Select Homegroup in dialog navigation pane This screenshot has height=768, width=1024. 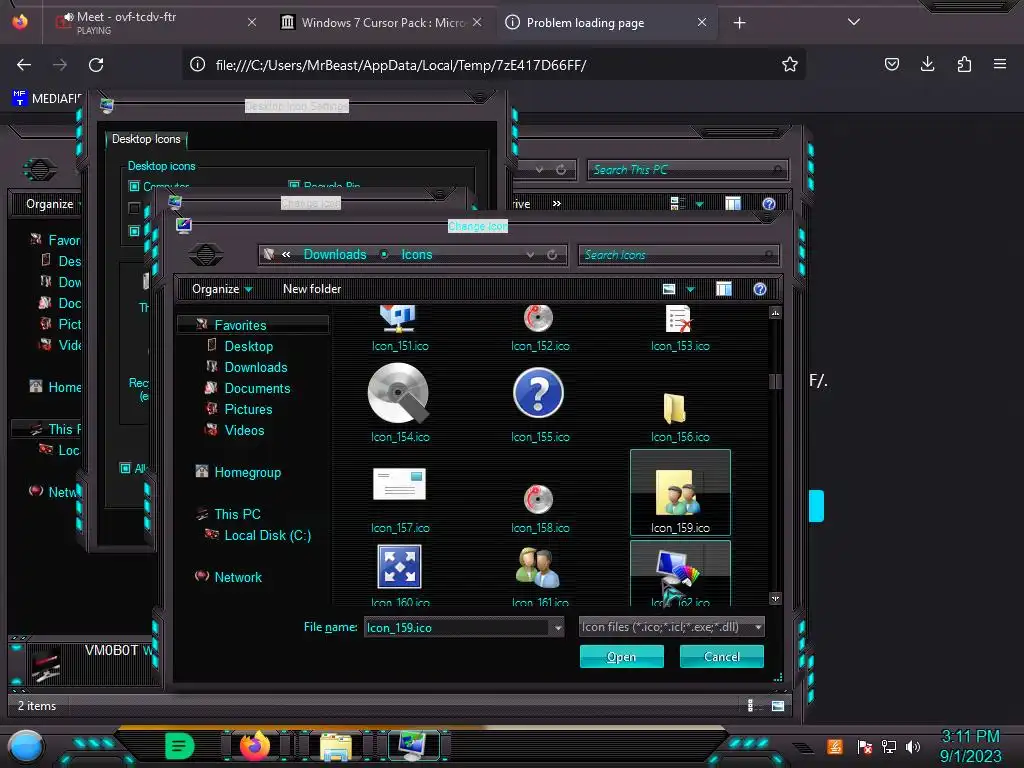(247, 472)
